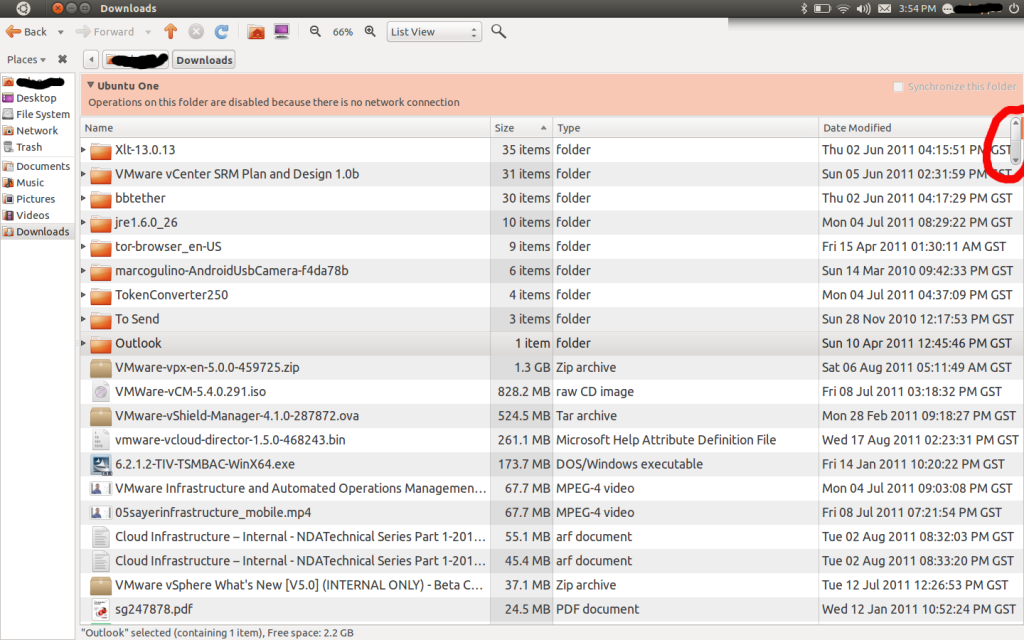The image size is (1024, 640).
Task: Open the Places sidebar selector dropdown
Action: point(26,59)
